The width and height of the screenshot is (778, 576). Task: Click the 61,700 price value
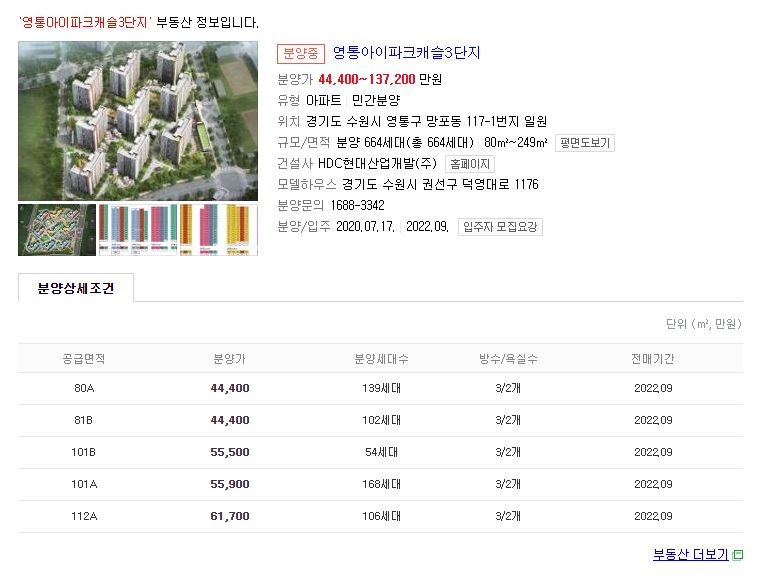pyautogui.click(x=230, y=516)
